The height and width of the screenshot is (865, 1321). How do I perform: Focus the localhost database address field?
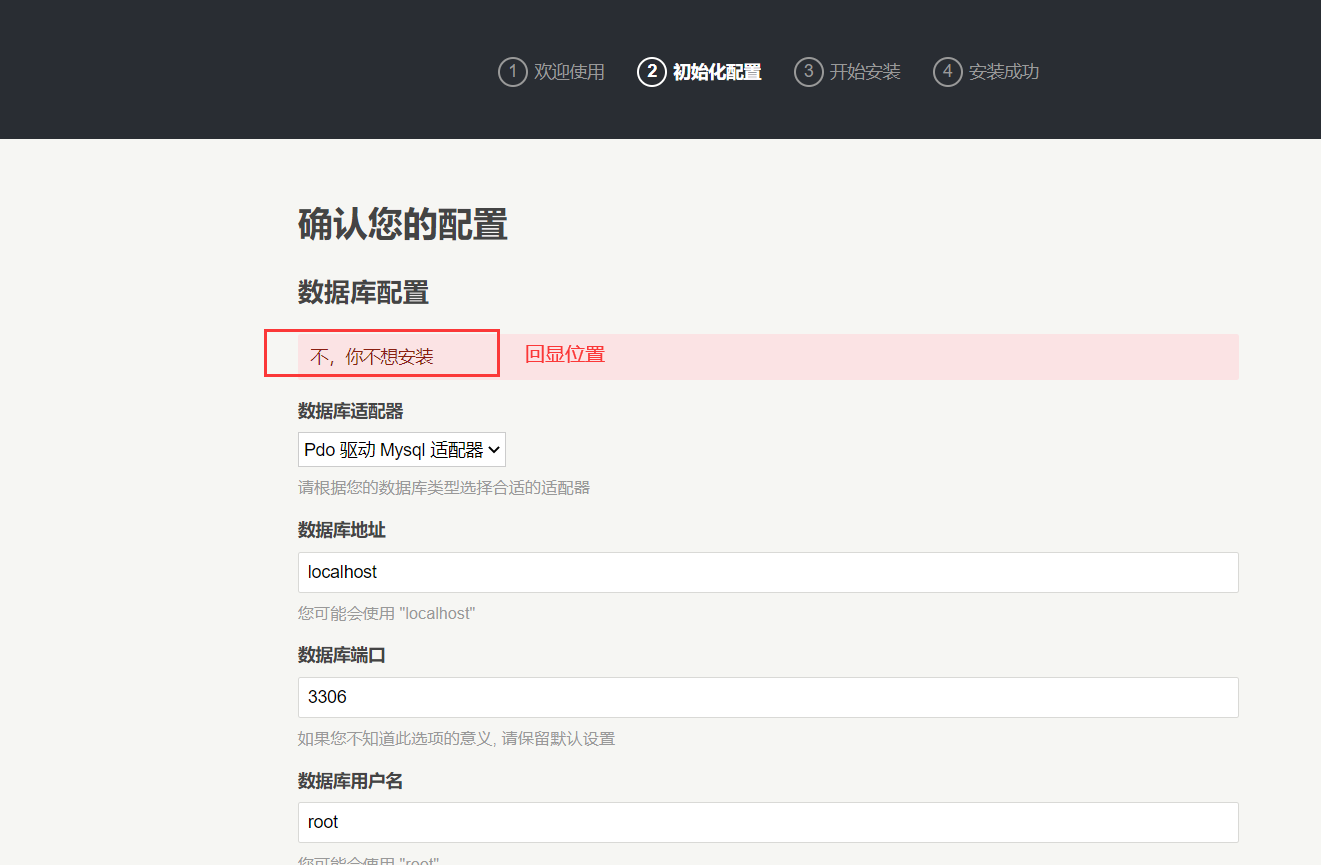[768, 572]
